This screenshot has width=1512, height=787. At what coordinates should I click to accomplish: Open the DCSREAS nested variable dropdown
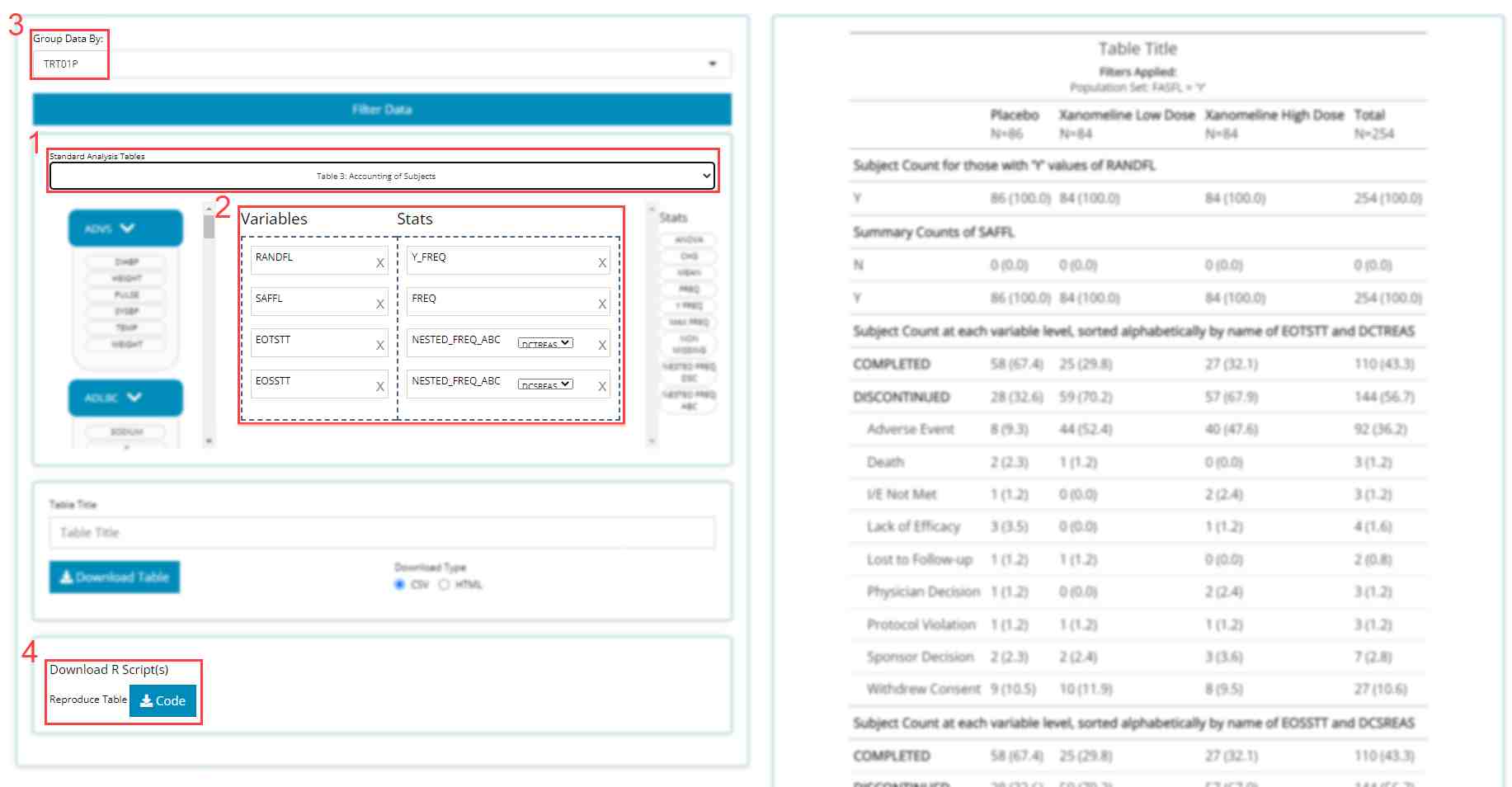[x=545, y=384]
